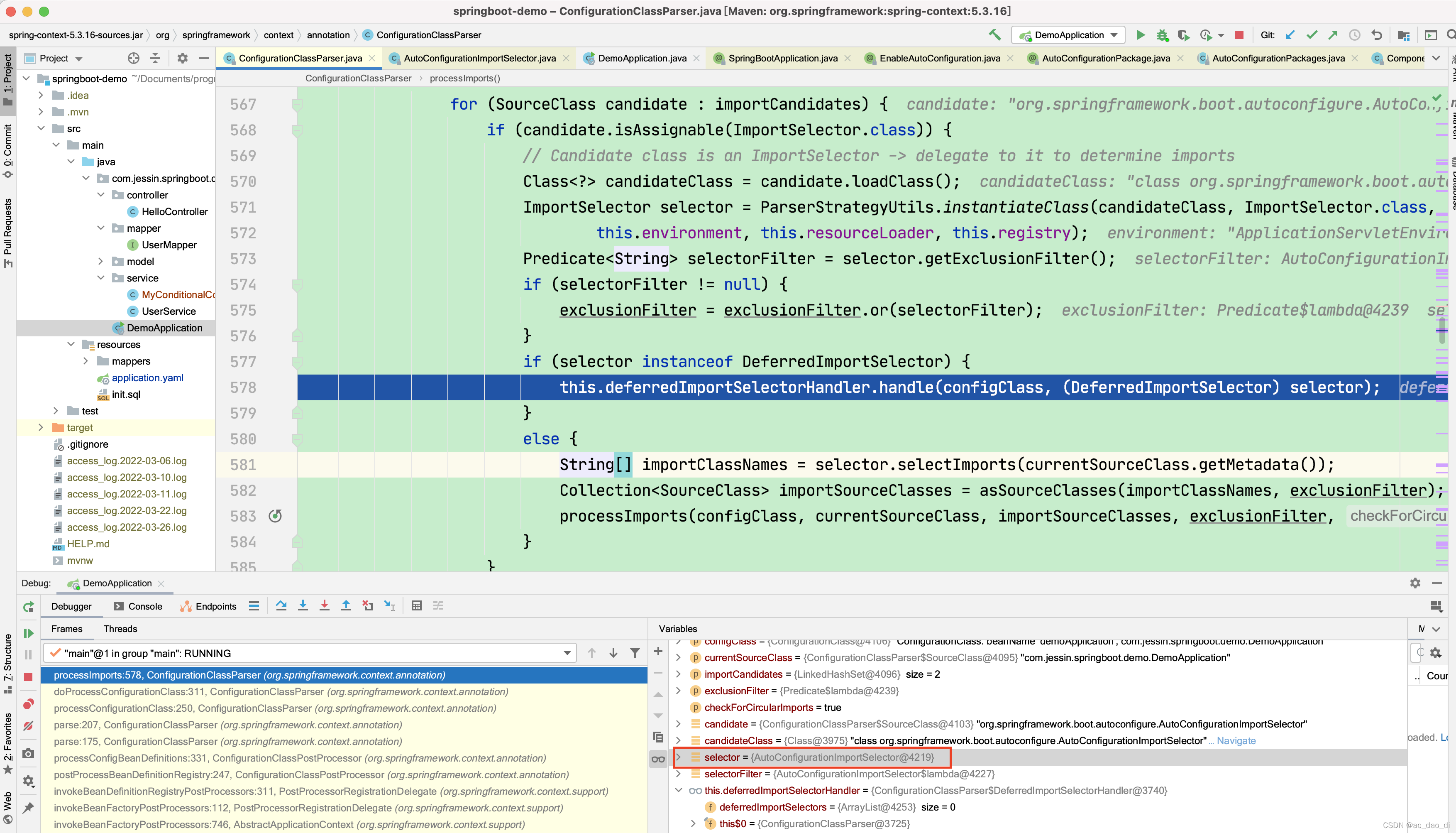Click Show execution point icon in debugger toolbar
This screenshot has width=1456, height=833.
pos(254,606)
